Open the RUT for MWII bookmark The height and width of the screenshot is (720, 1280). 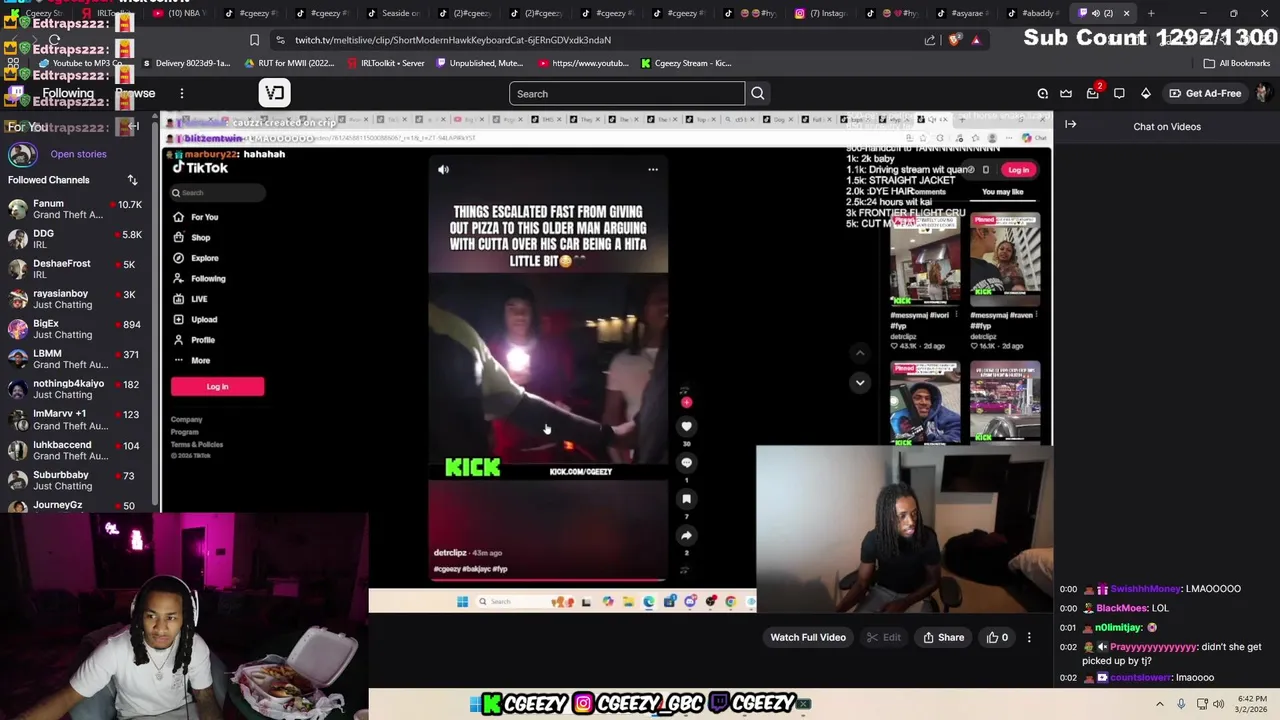pos(289,63)
